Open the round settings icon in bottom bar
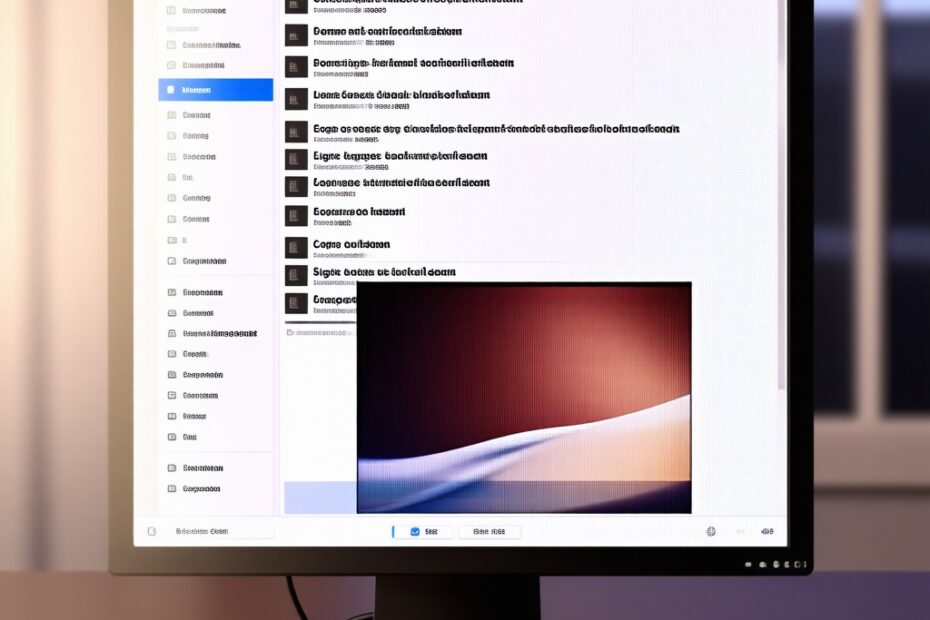This screenshot has height=620, width=930. pos(711,532)
